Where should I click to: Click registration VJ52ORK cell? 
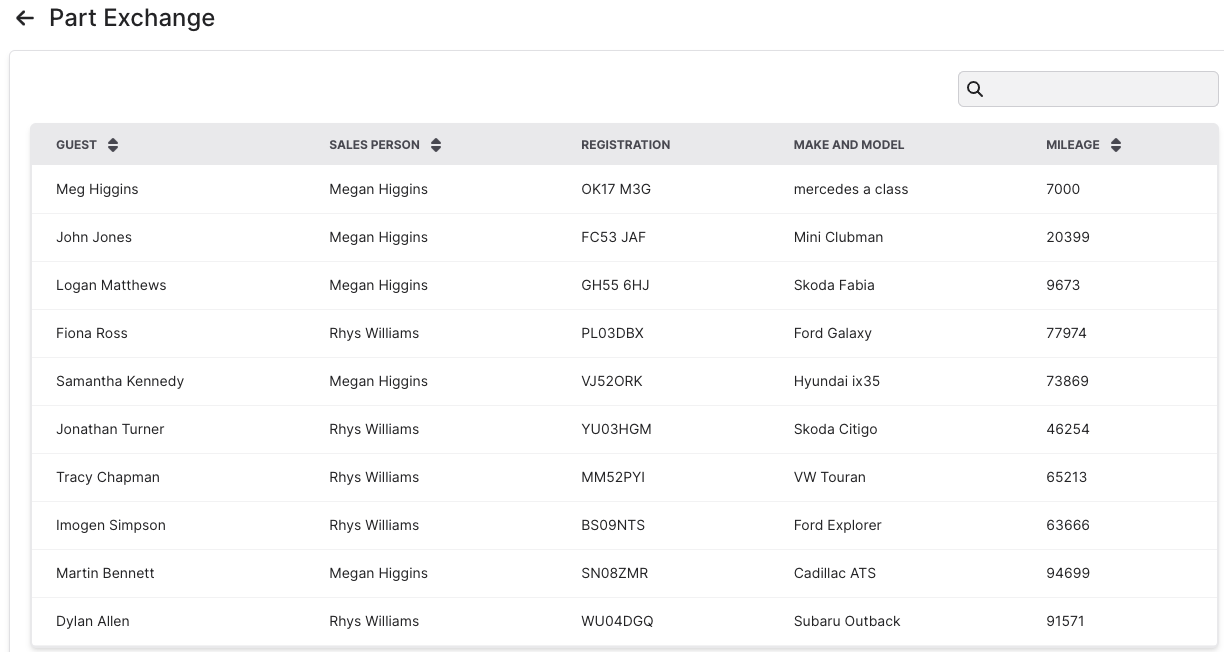pos(611,381)
